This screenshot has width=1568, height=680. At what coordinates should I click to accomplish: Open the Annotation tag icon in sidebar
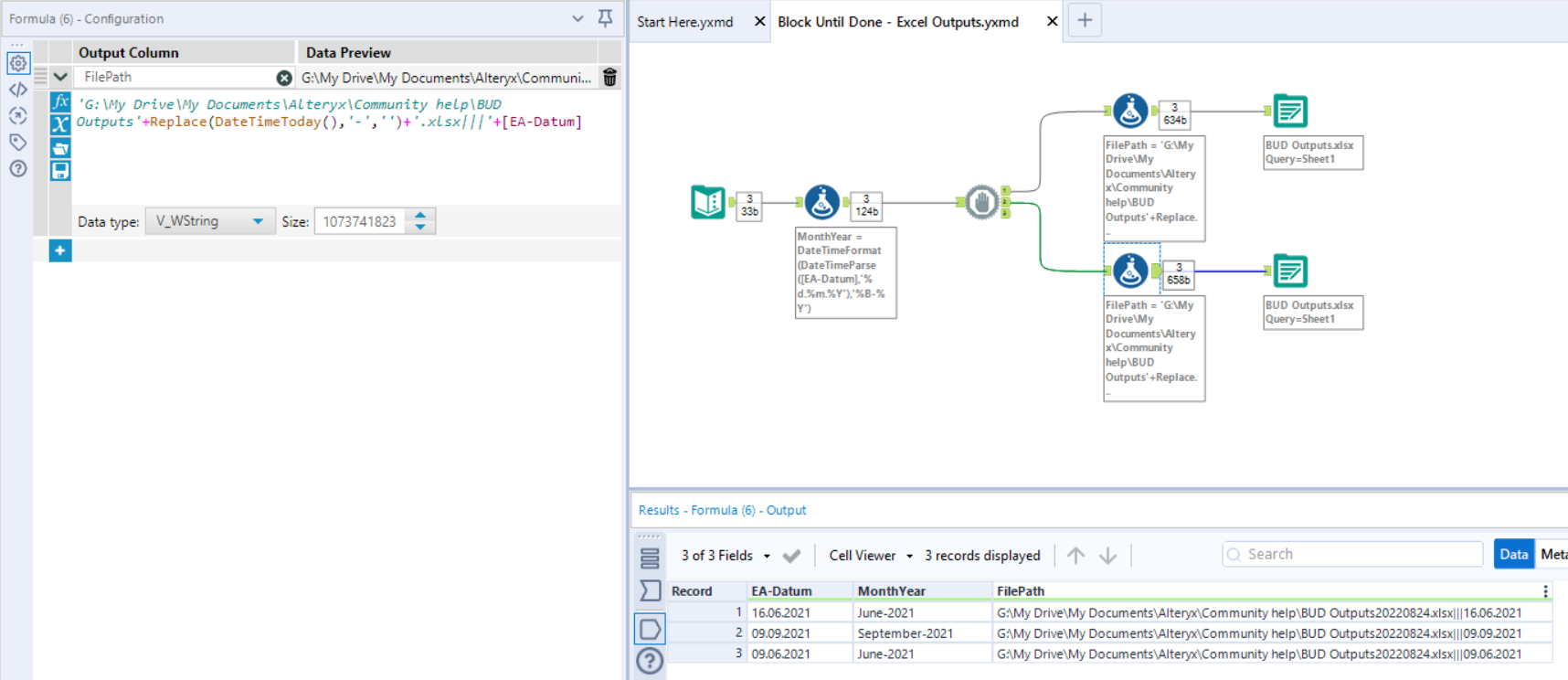pos(18,142)
